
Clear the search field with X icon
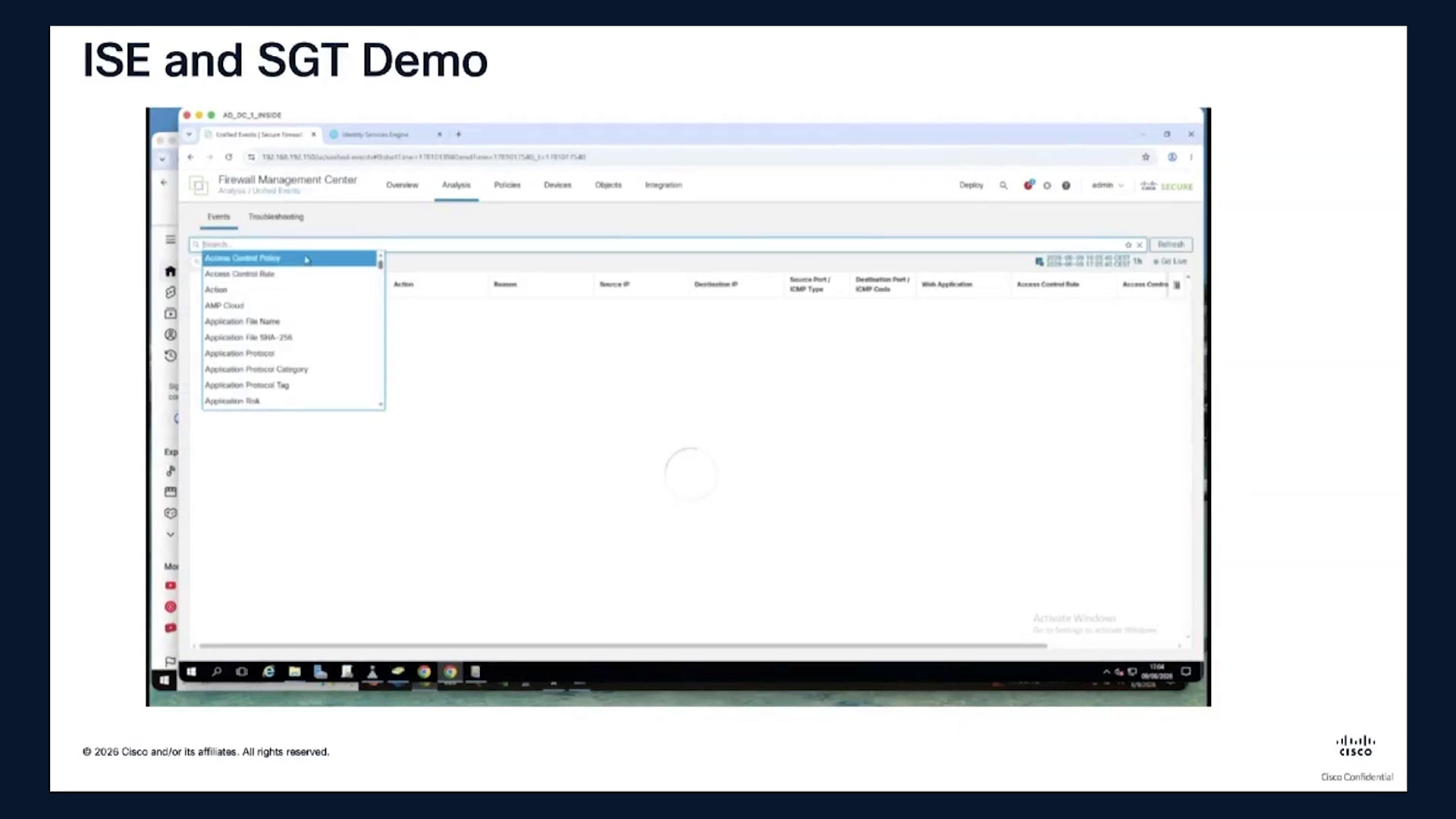point(1139,245)
